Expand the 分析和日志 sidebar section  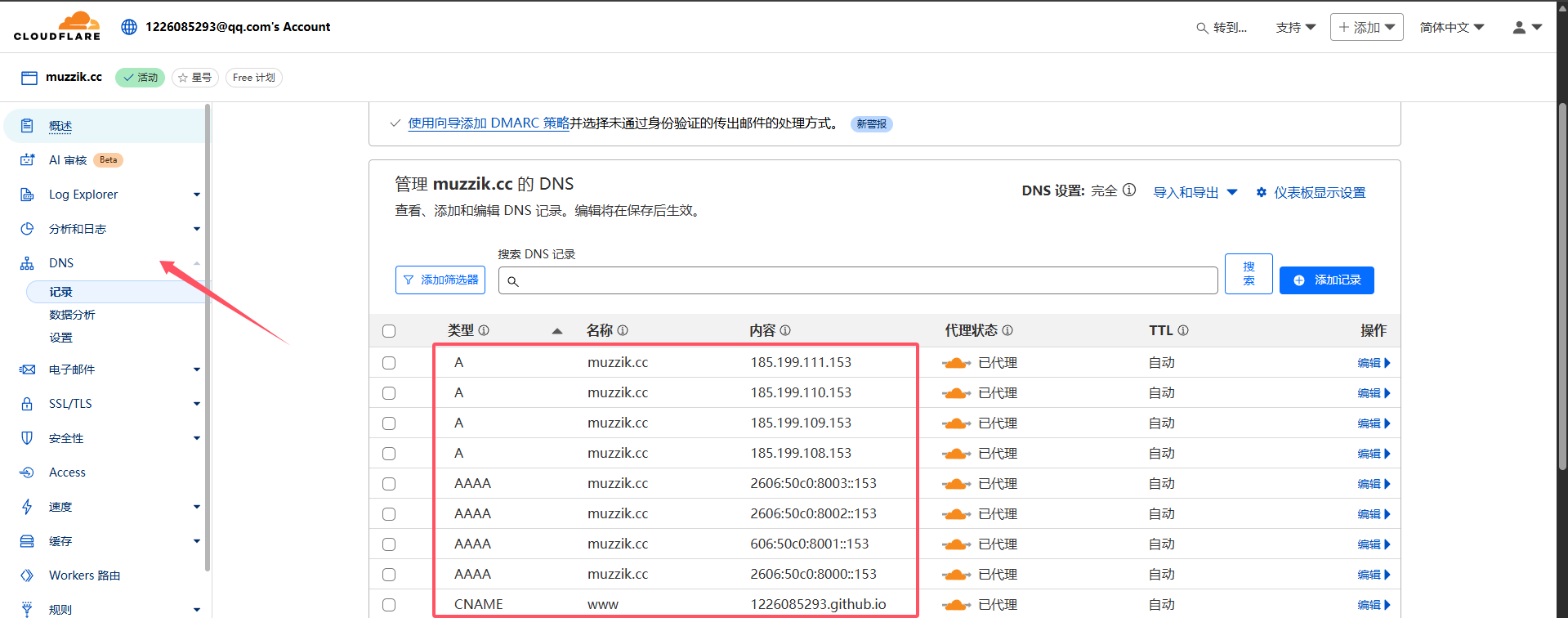pyautogui.click(x=197, y=229)
